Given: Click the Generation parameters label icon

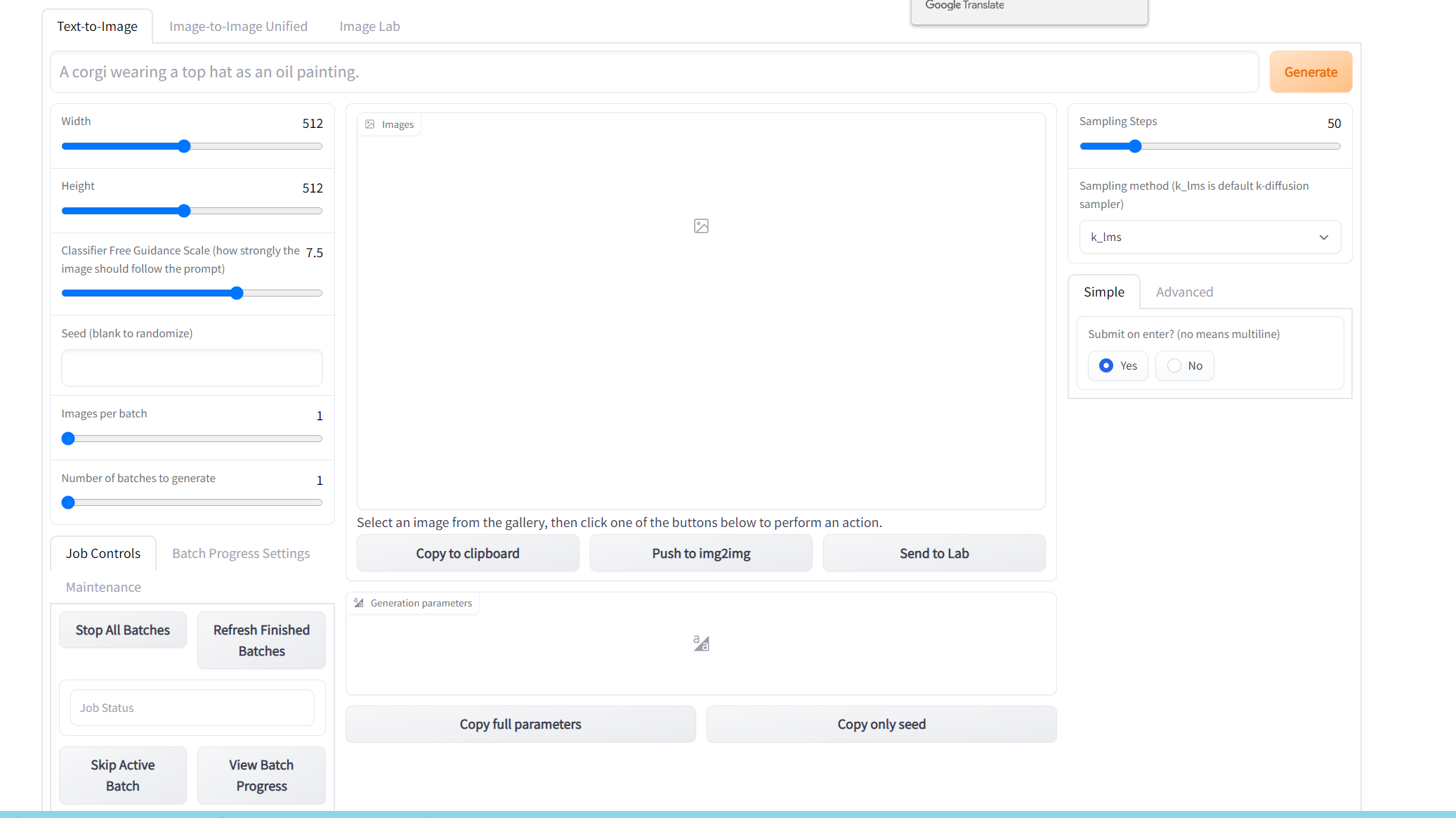Looking at the screenshot, I should 359,603.
